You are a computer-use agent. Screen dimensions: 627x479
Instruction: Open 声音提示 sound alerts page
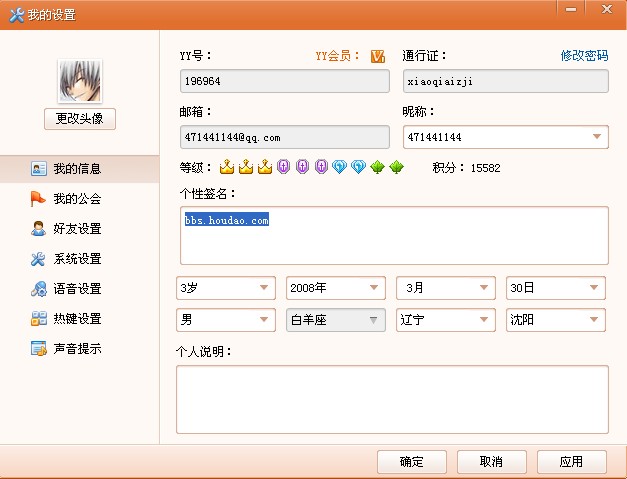tap(80, 349)
